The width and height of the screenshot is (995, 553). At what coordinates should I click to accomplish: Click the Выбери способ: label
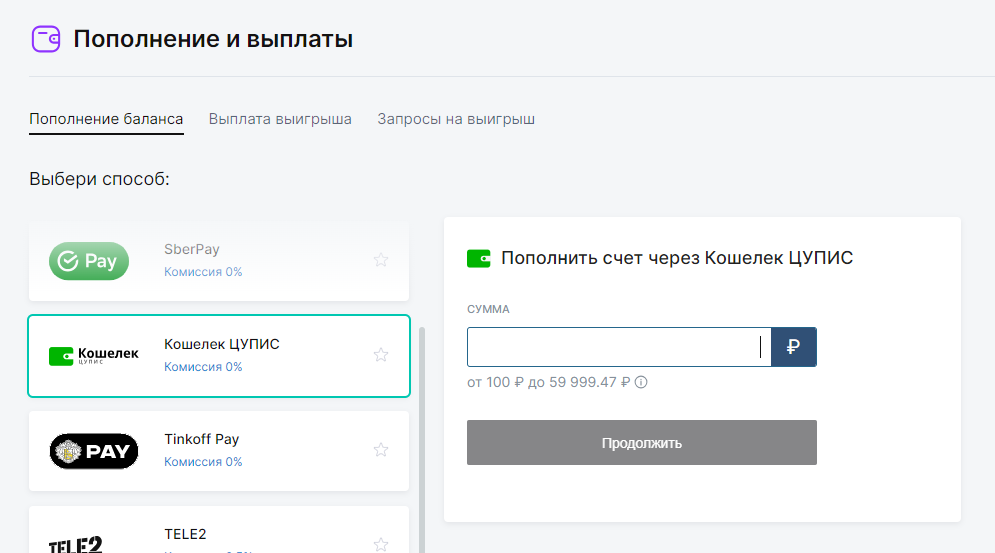tap(100, 179)
